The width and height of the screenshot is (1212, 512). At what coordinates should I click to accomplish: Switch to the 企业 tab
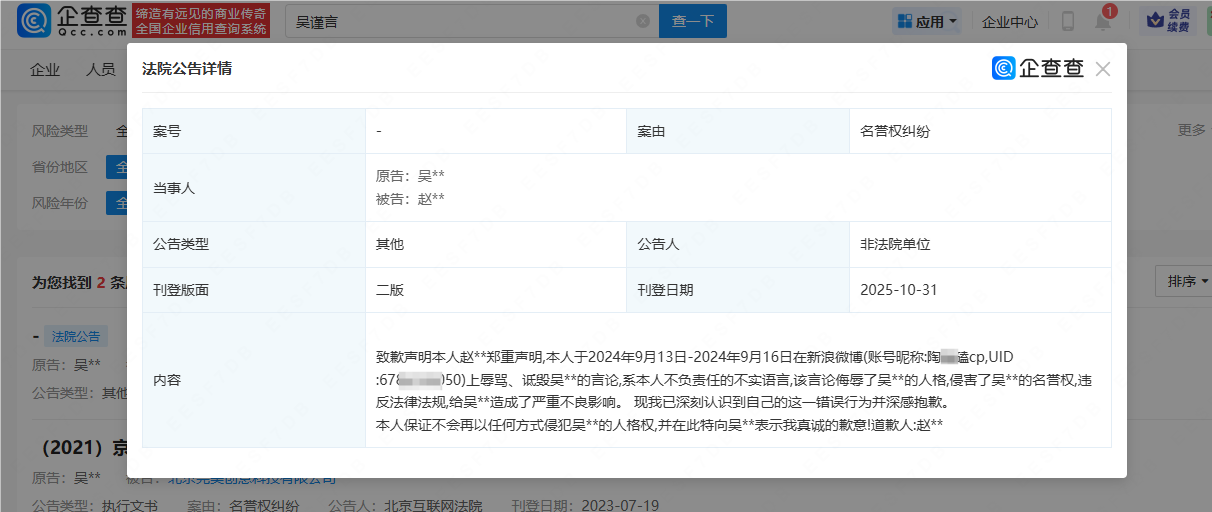pyautogui.click(x=45, y=70)
